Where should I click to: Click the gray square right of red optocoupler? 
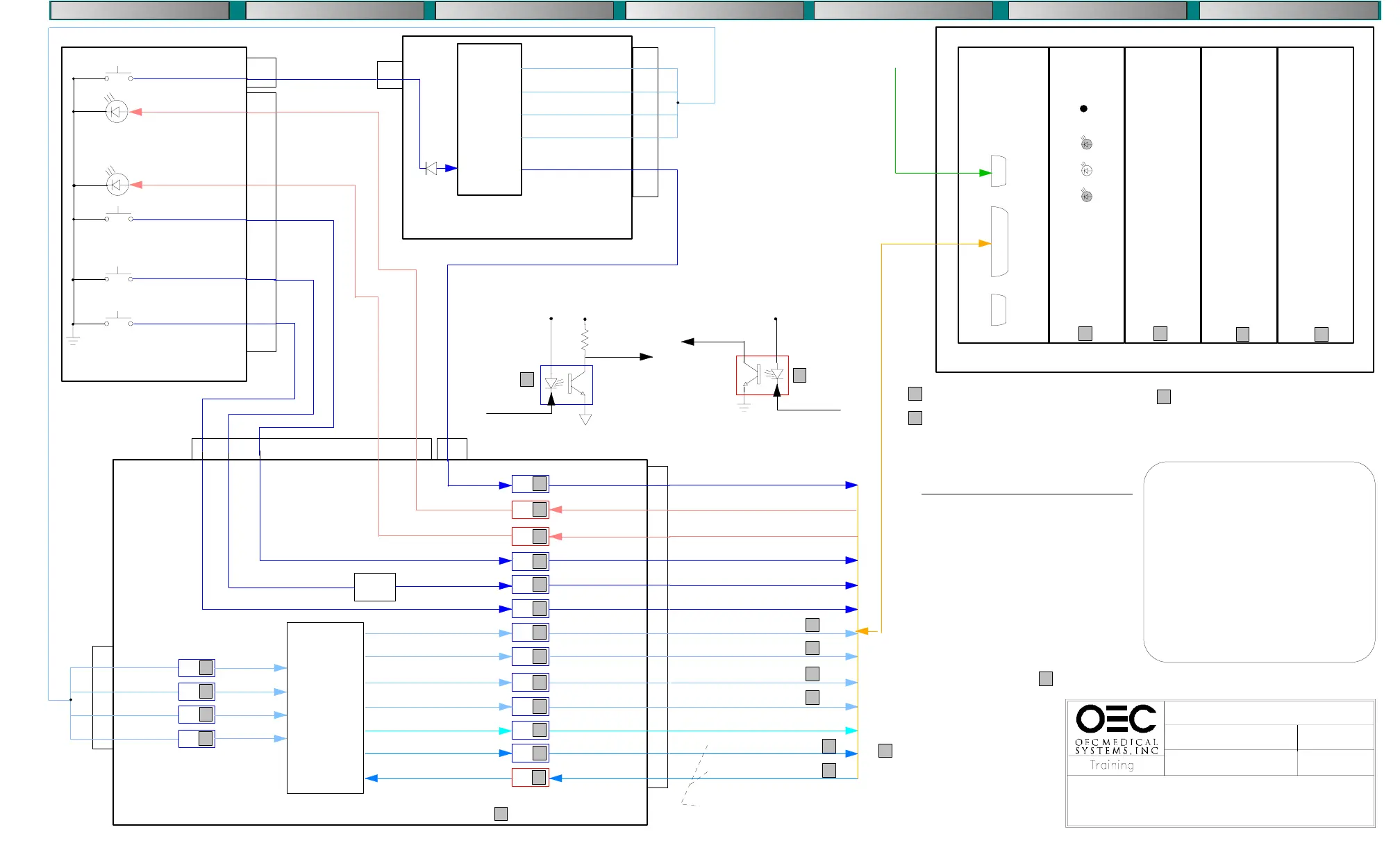799,375
